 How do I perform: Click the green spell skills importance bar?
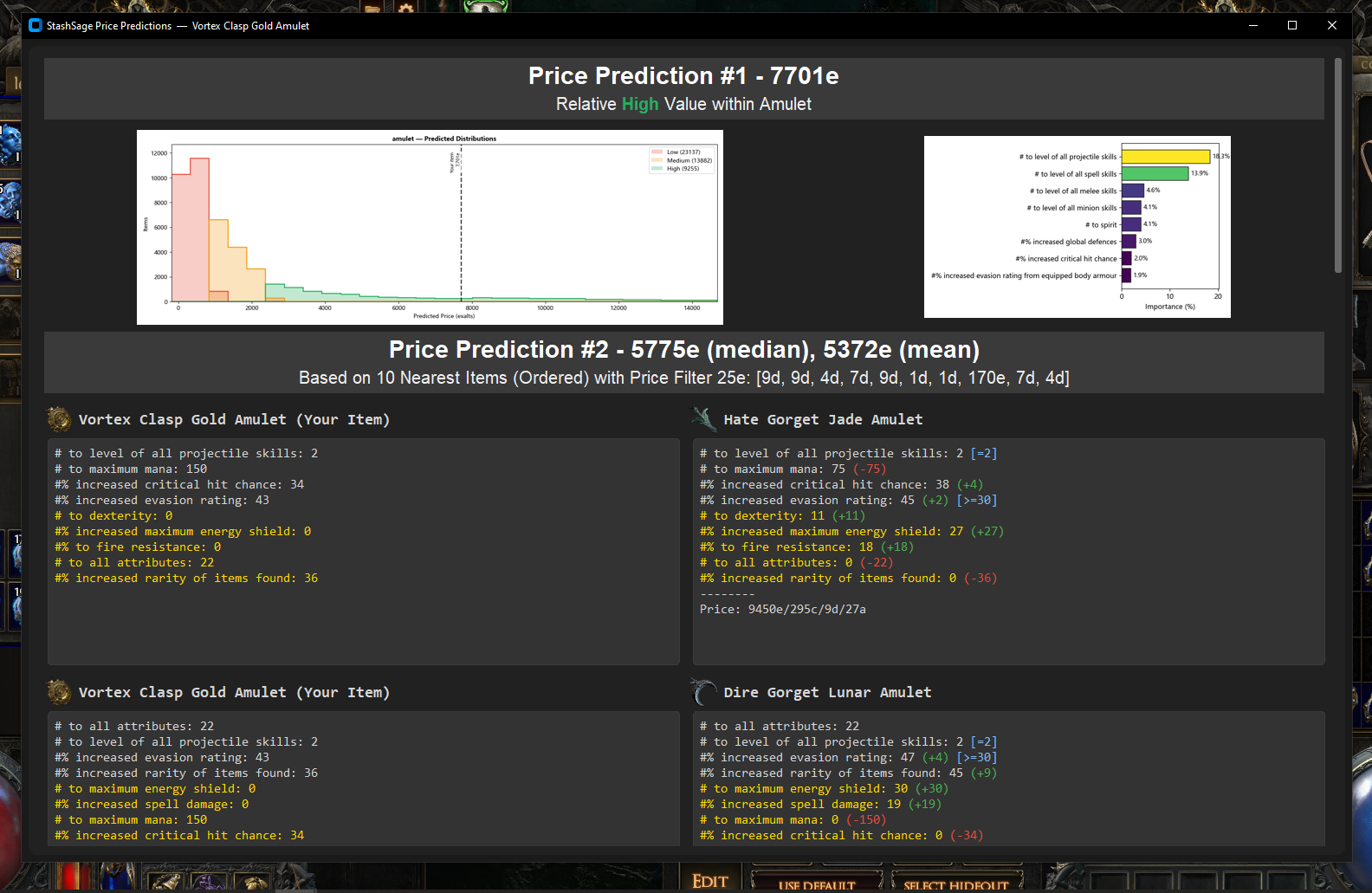[1155, 174]
